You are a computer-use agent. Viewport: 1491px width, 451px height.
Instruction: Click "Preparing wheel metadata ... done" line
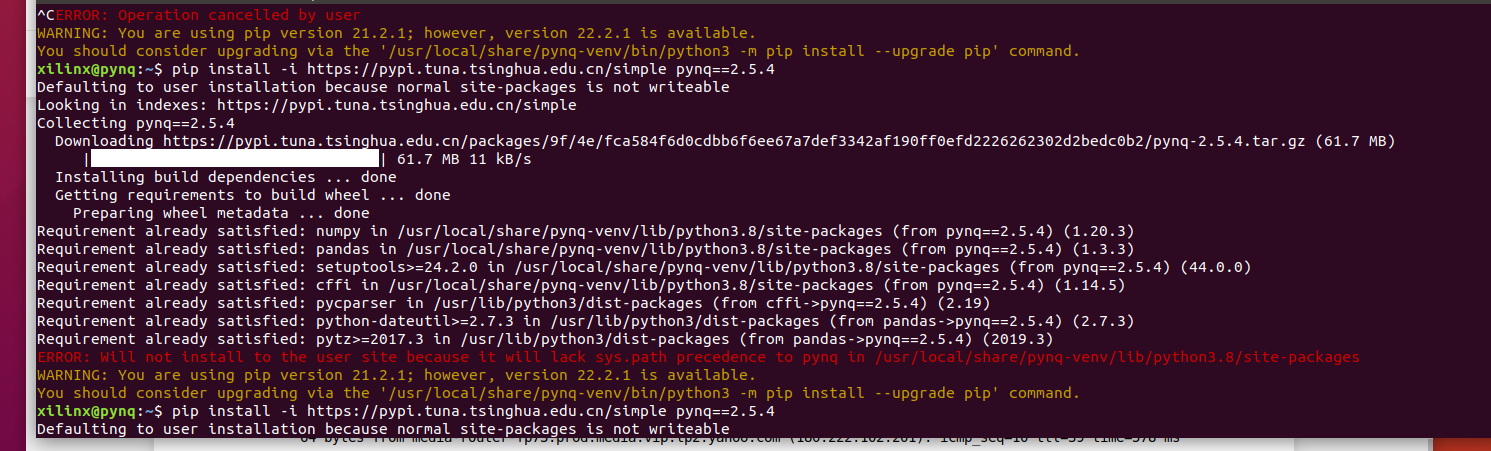pyautogui.click(x=221, y=213)
